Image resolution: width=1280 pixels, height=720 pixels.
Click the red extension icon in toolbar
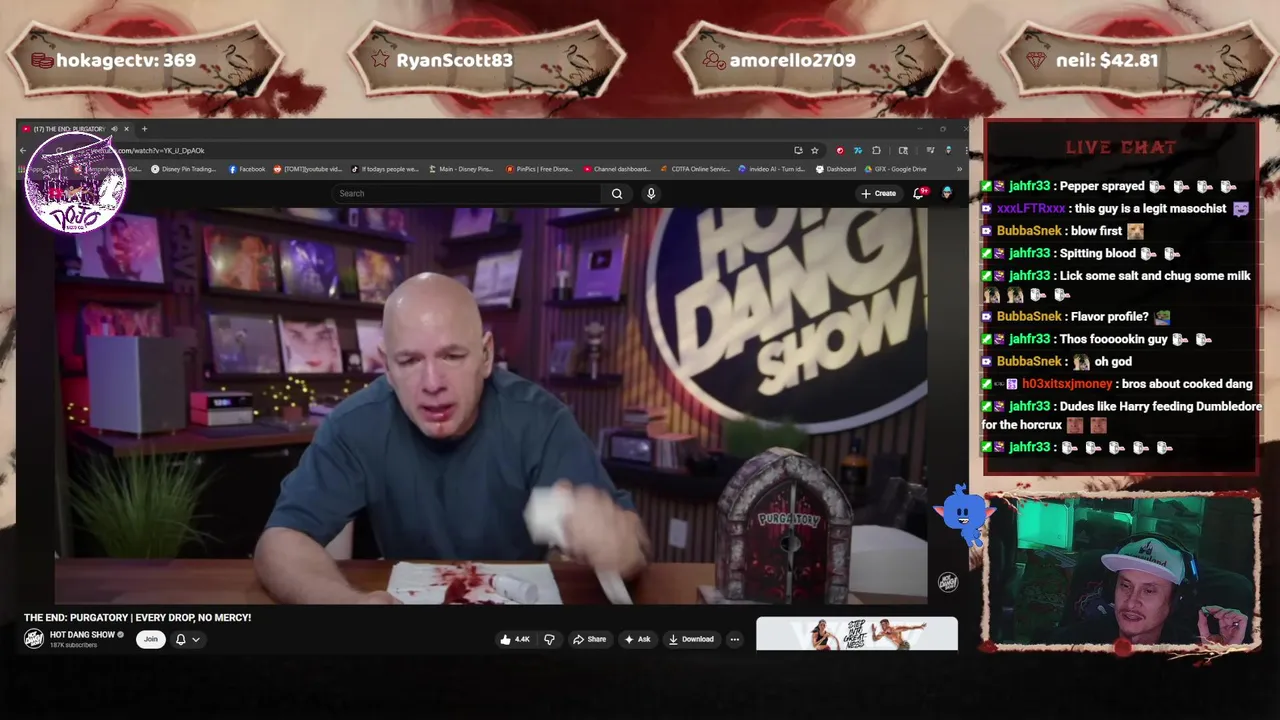(x=840, y=150)
